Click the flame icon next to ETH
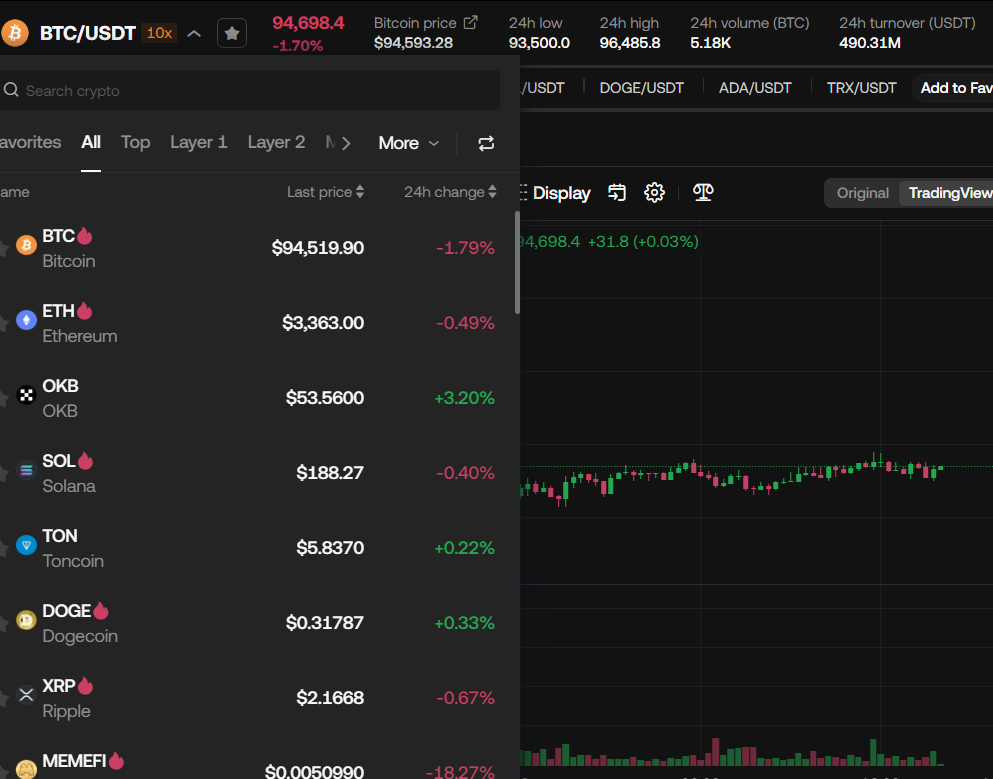Screen dimensions: 993x779 [85, 311]
